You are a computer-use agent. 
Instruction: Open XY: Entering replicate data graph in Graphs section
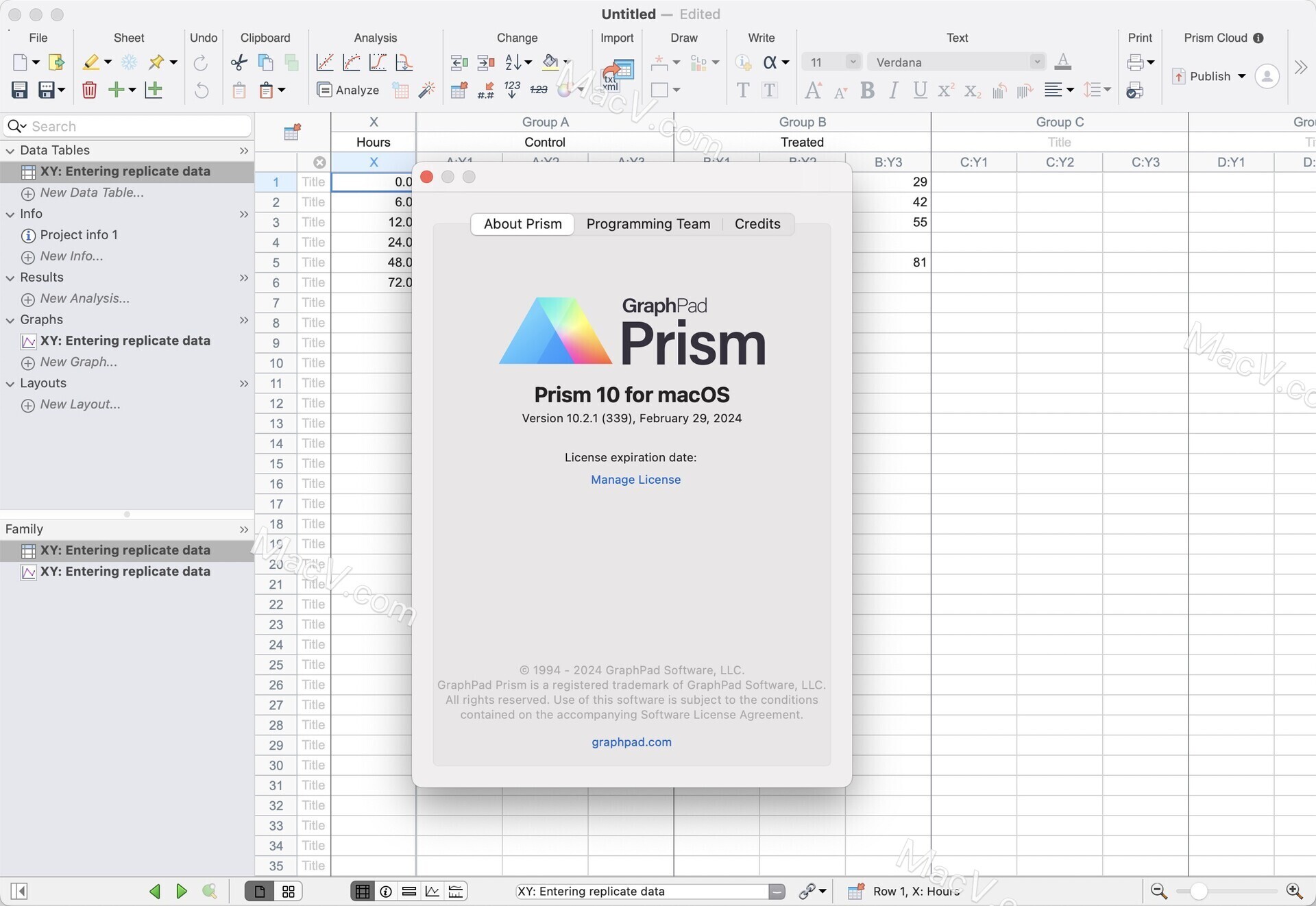click(127, 341)
